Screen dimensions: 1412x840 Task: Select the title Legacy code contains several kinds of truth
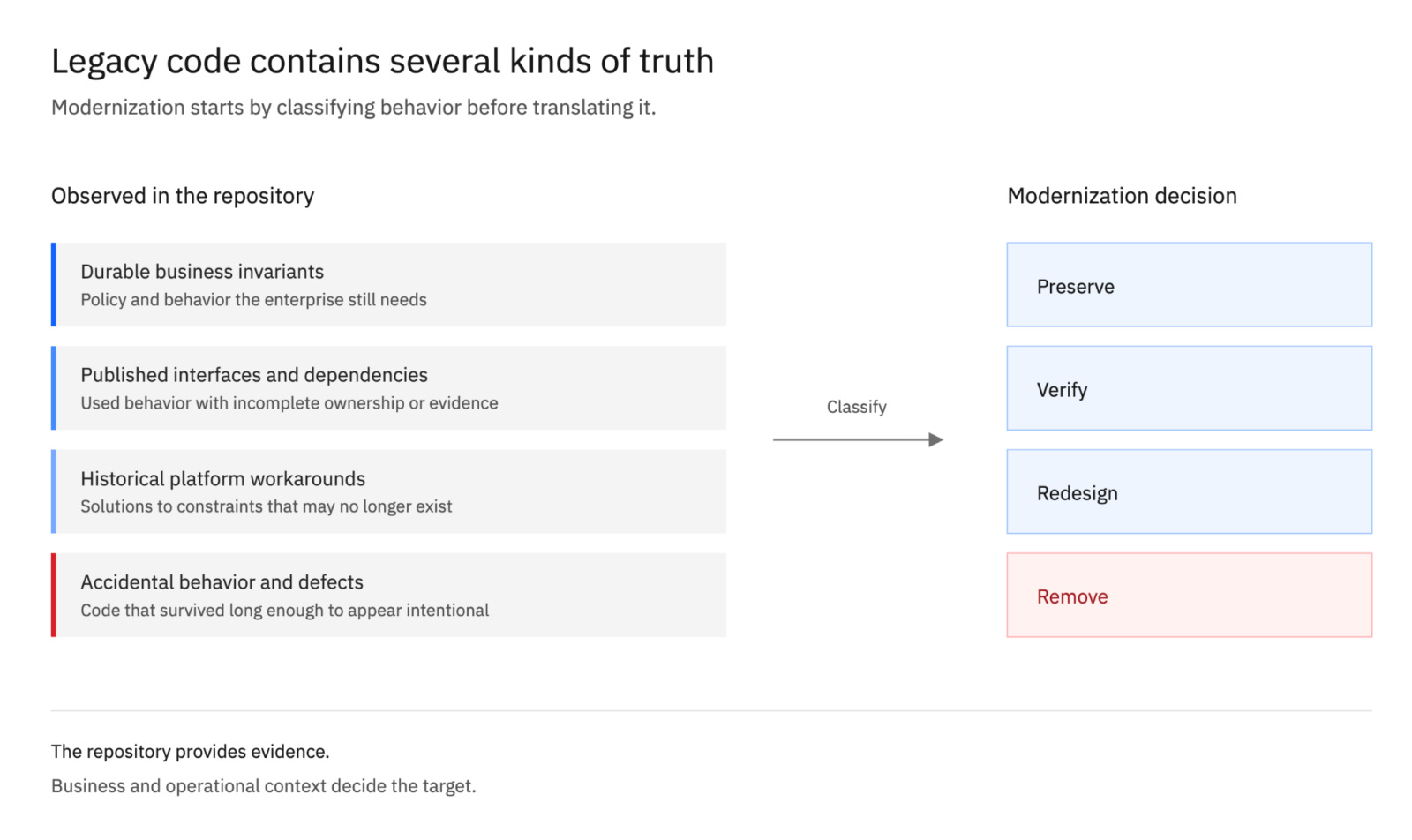click(382, 62)
